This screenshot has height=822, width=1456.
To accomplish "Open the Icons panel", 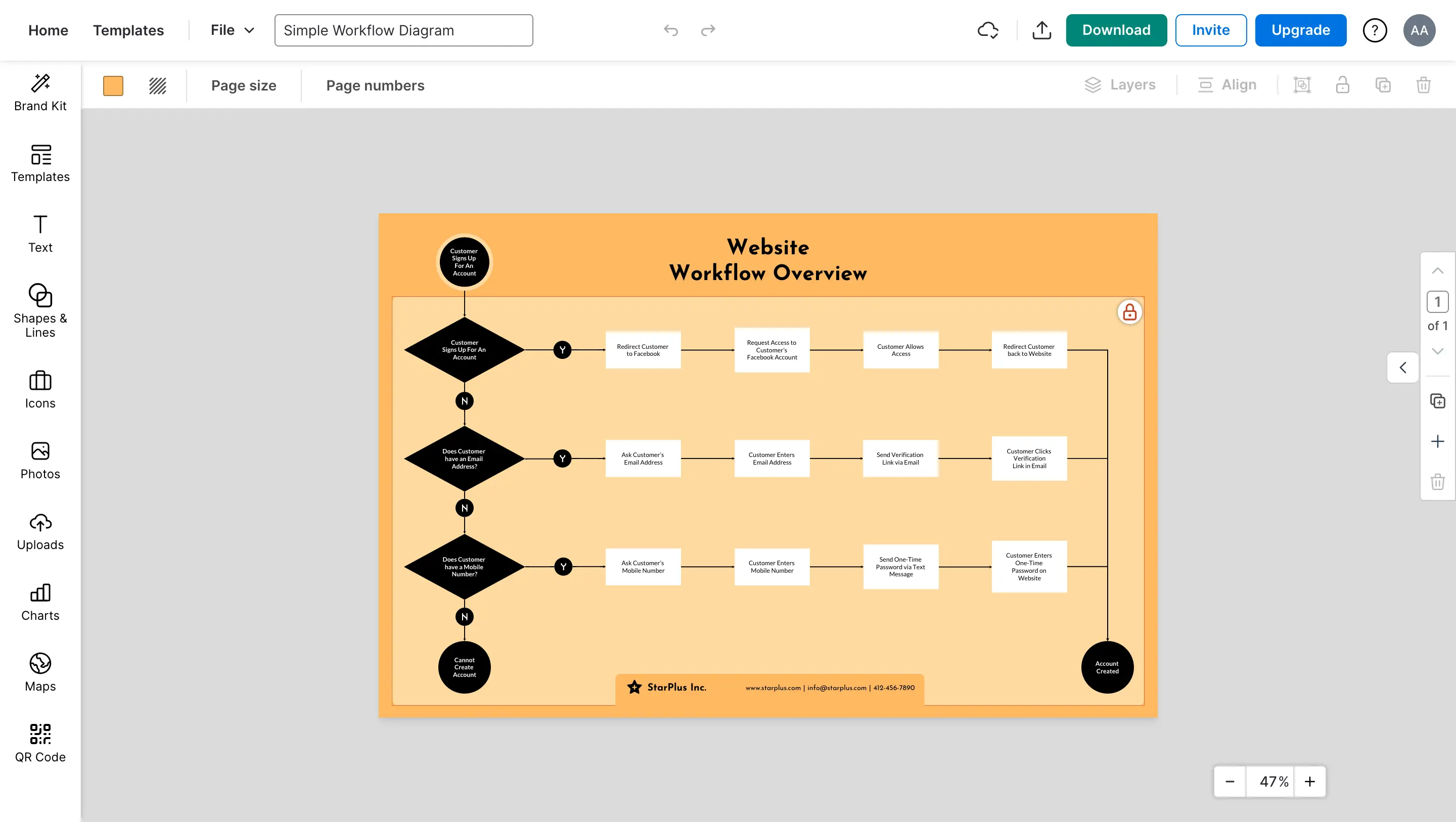I will [x=40, y=389].
